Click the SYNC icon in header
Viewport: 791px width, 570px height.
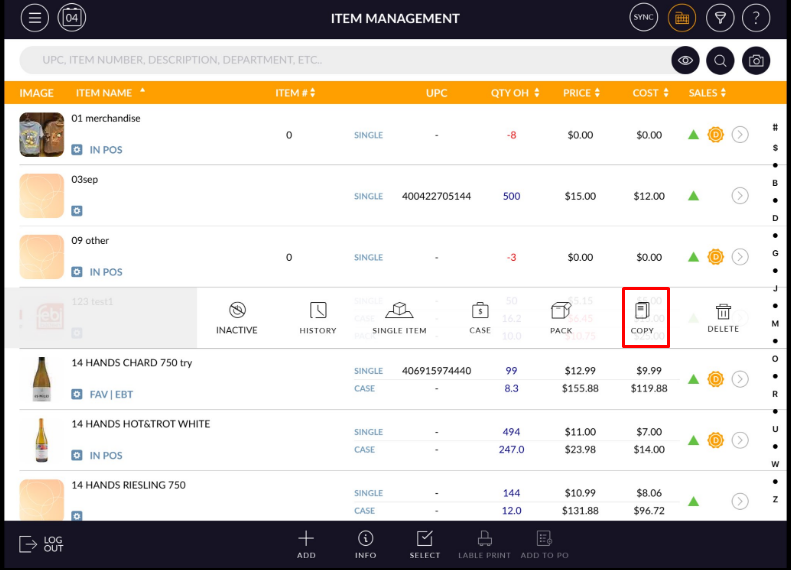click(643, 18)
